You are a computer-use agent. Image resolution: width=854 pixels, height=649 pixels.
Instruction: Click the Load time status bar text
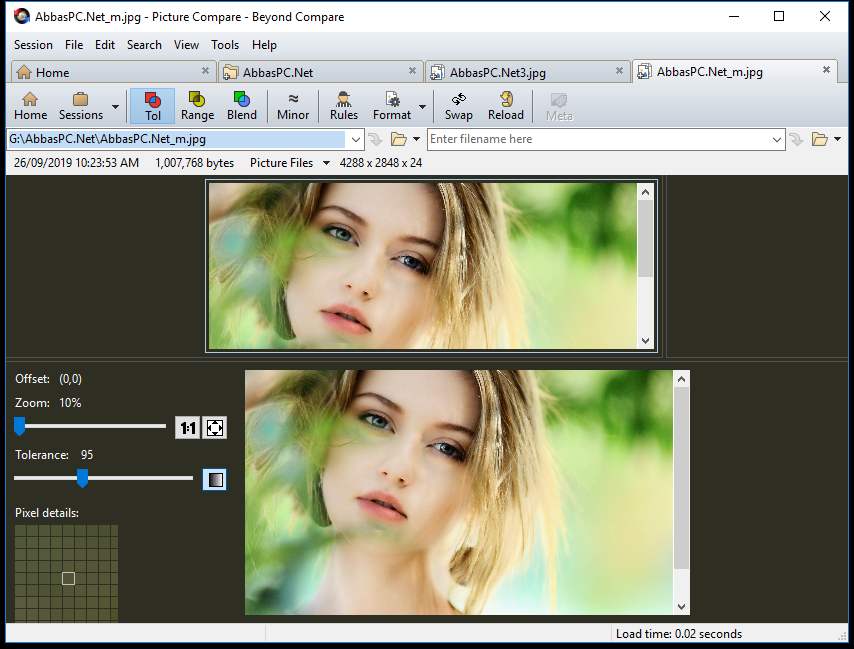click(679, 634)
